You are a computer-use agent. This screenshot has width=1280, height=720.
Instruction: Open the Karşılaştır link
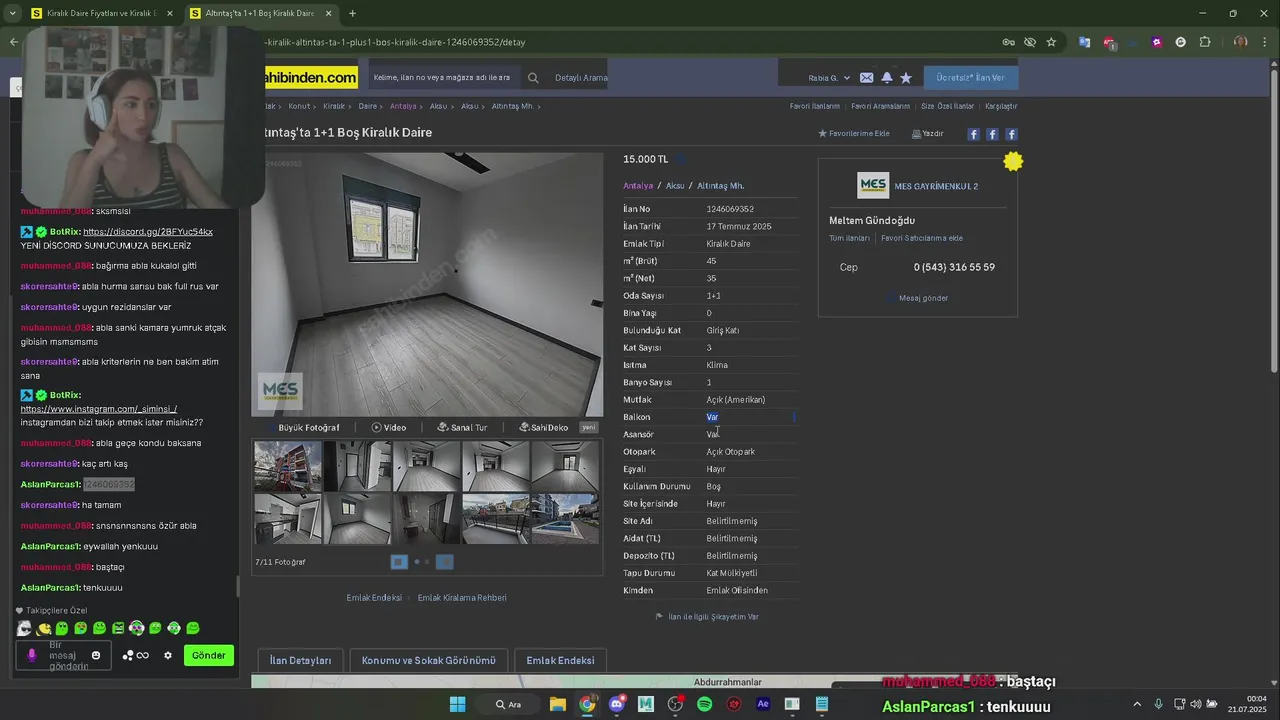(x=1001, y=106)
